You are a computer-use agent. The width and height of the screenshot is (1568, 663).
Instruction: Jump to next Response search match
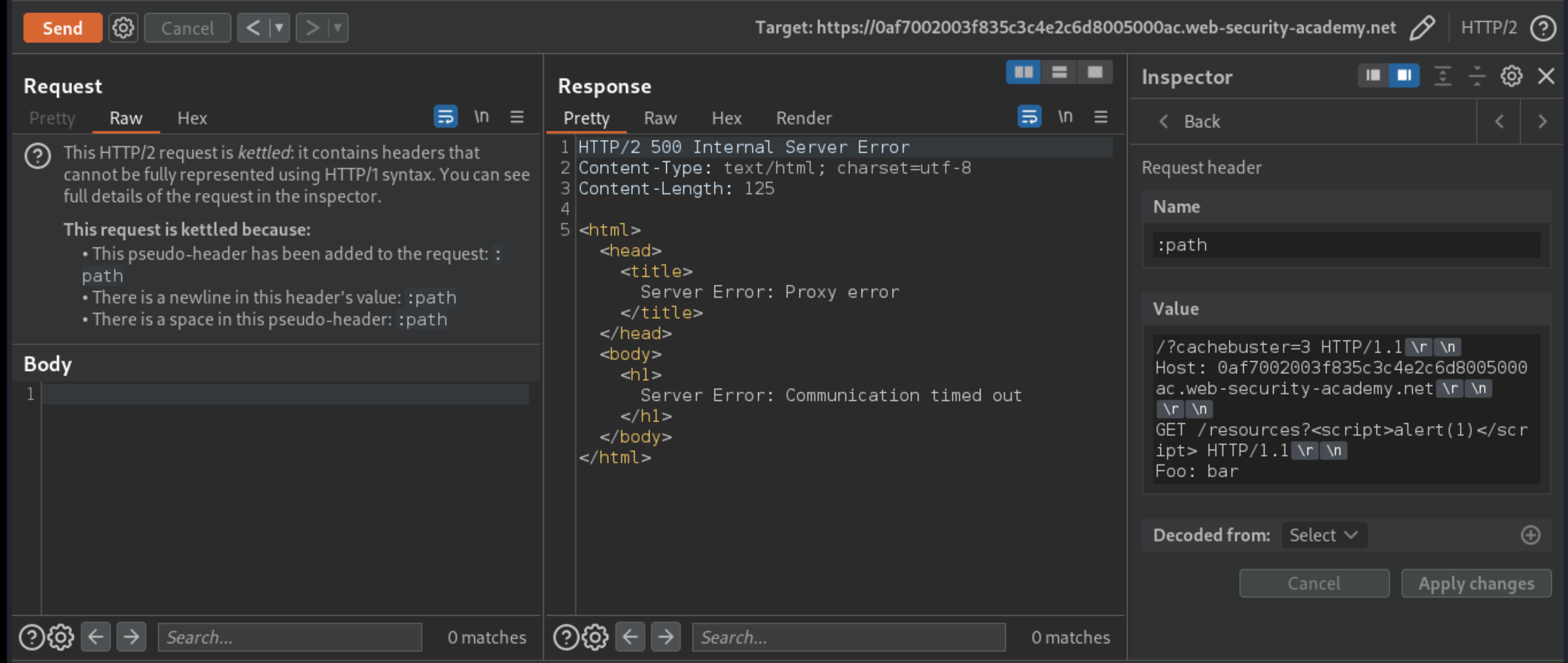(666, 637)
